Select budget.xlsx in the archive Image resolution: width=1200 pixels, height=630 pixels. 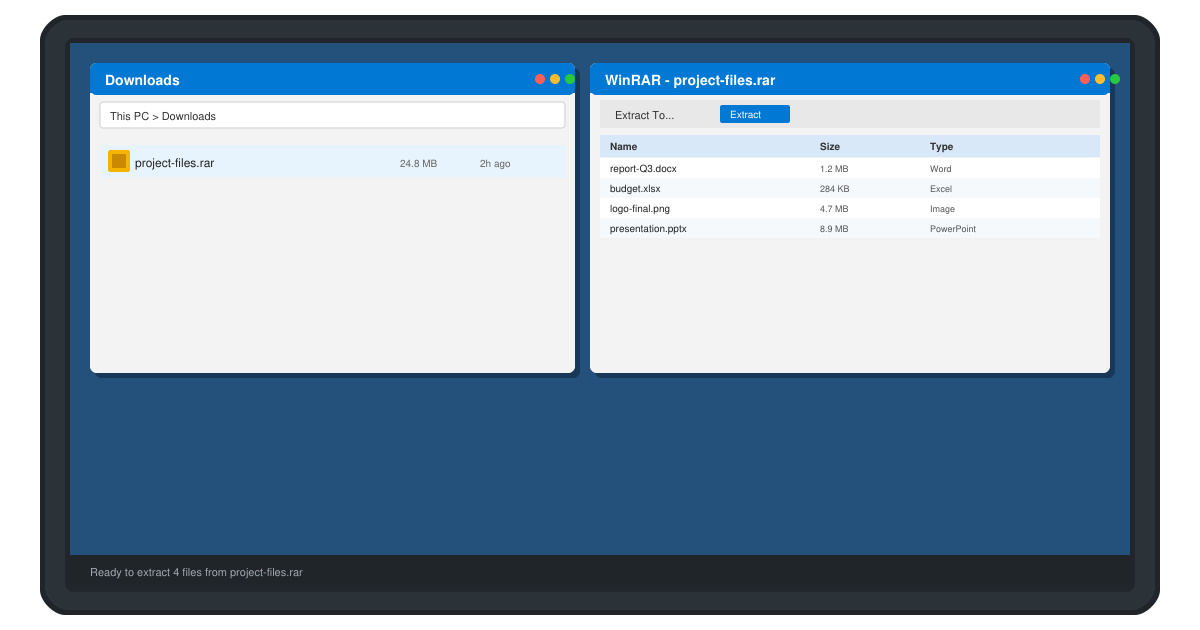pyautogui.click(x=635, y=189)
